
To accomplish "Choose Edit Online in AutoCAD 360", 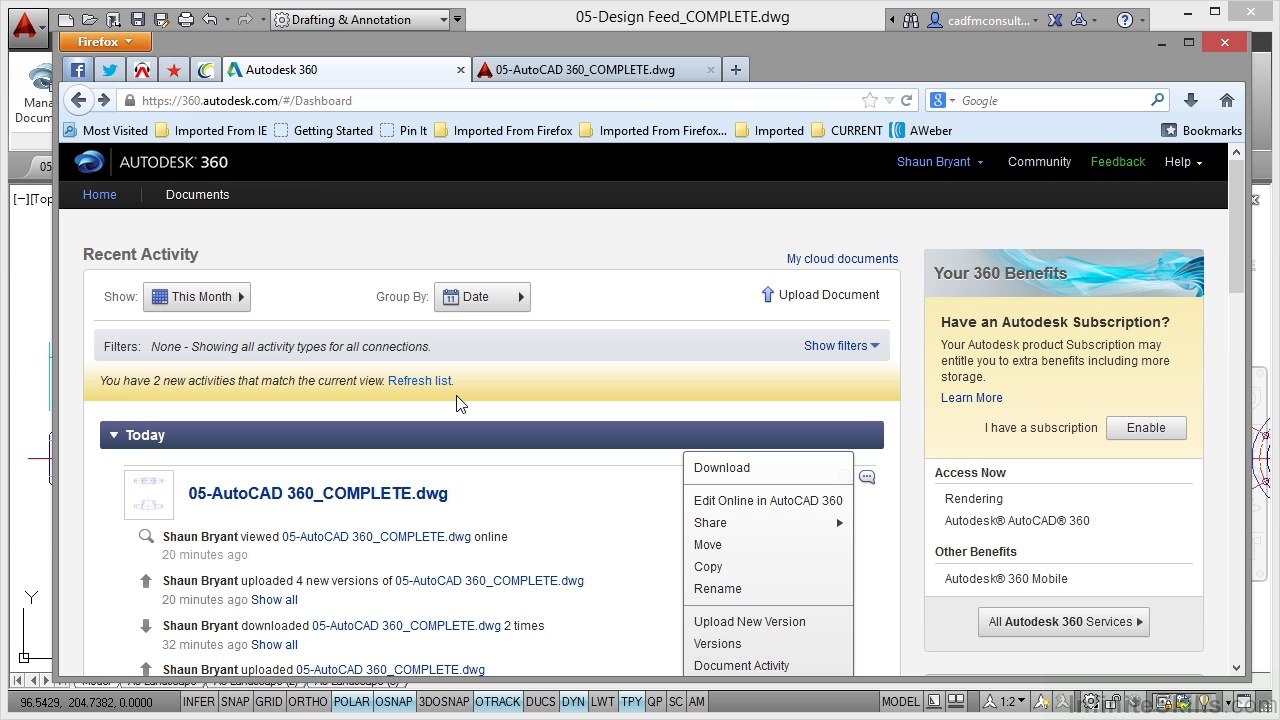I will click(x=768, y=501).
